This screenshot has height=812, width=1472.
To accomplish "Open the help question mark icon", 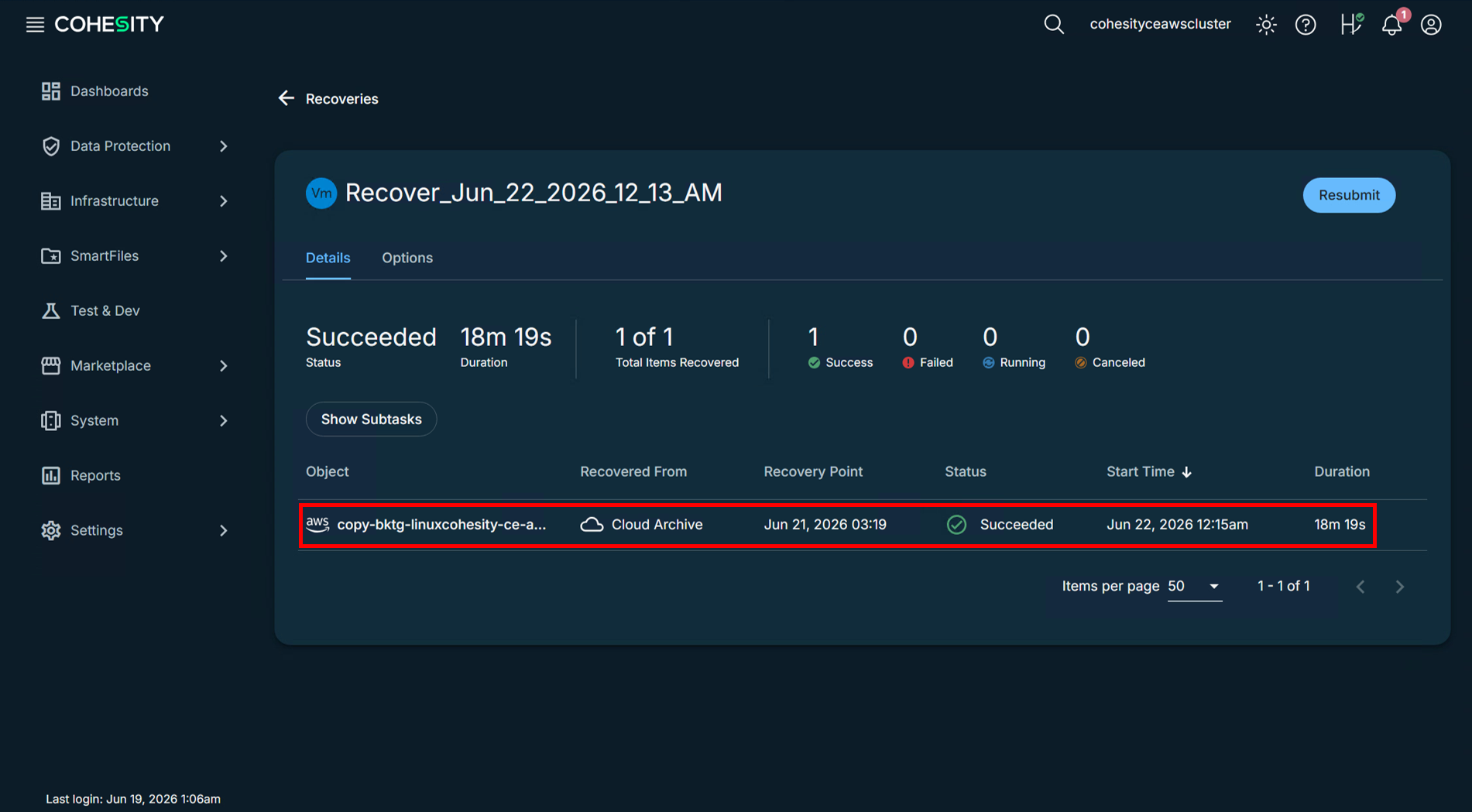I will [x=1306, y=25].
